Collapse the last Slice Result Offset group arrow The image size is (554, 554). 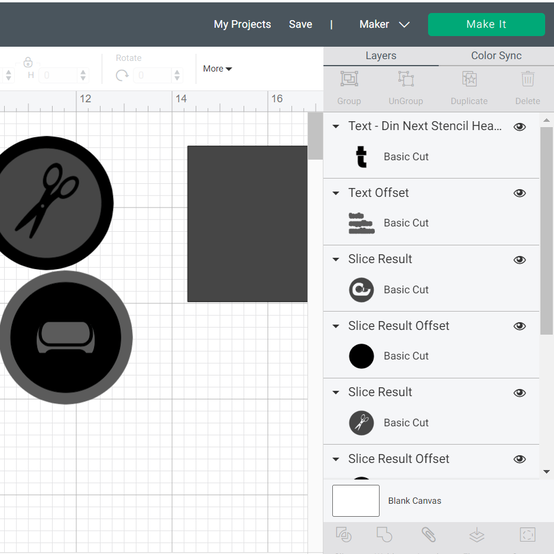point(336,459)
